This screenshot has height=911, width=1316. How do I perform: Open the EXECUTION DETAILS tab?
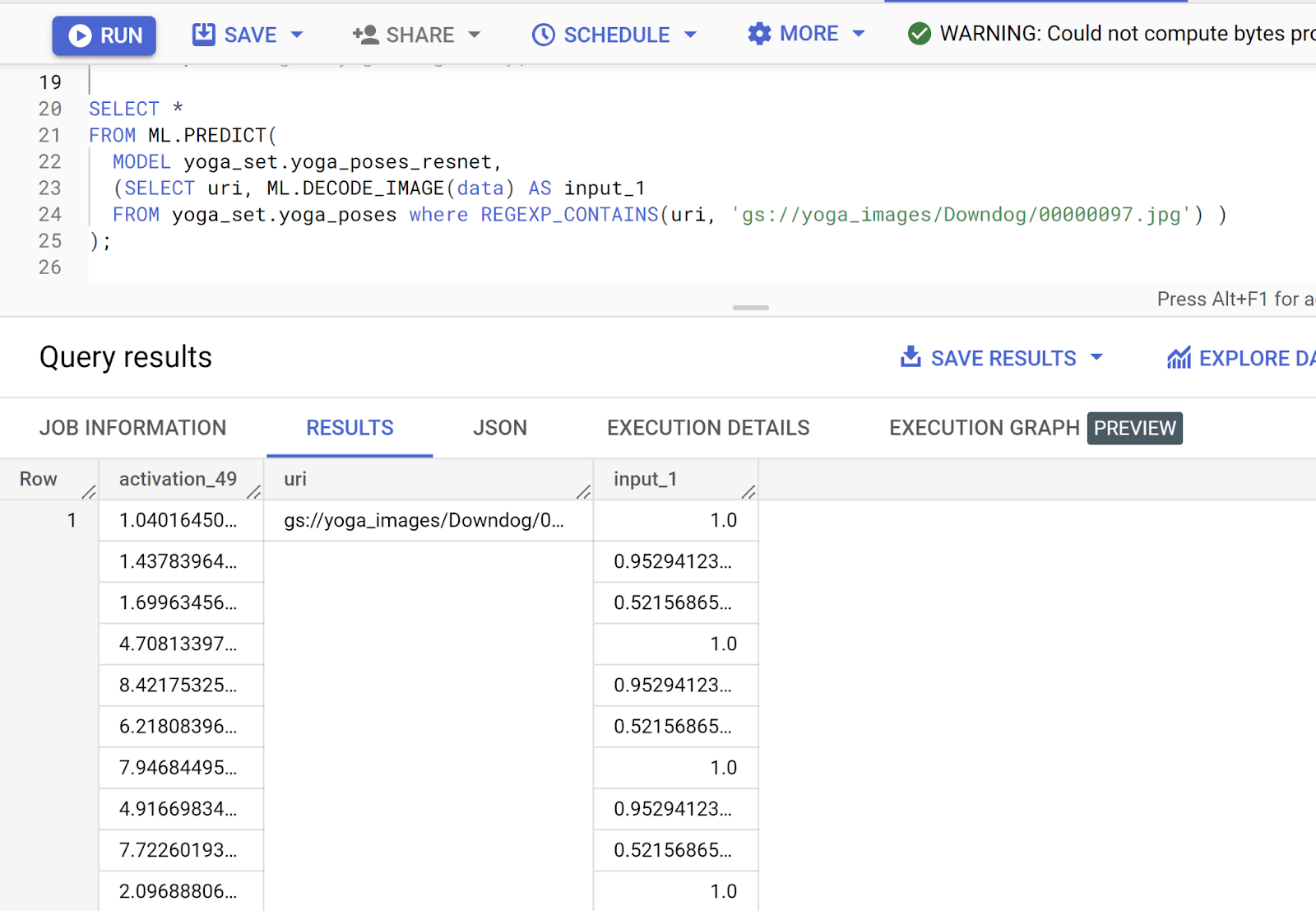(x=708, y=428)
